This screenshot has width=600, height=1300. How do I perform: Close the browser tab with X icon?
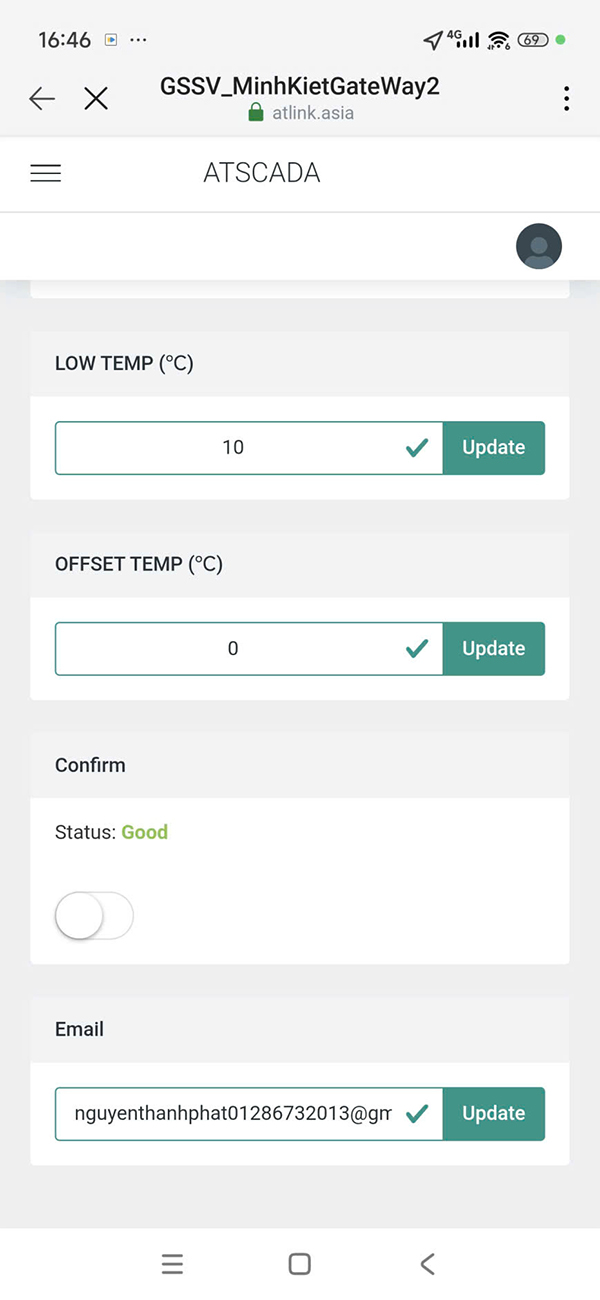point(96,98)
